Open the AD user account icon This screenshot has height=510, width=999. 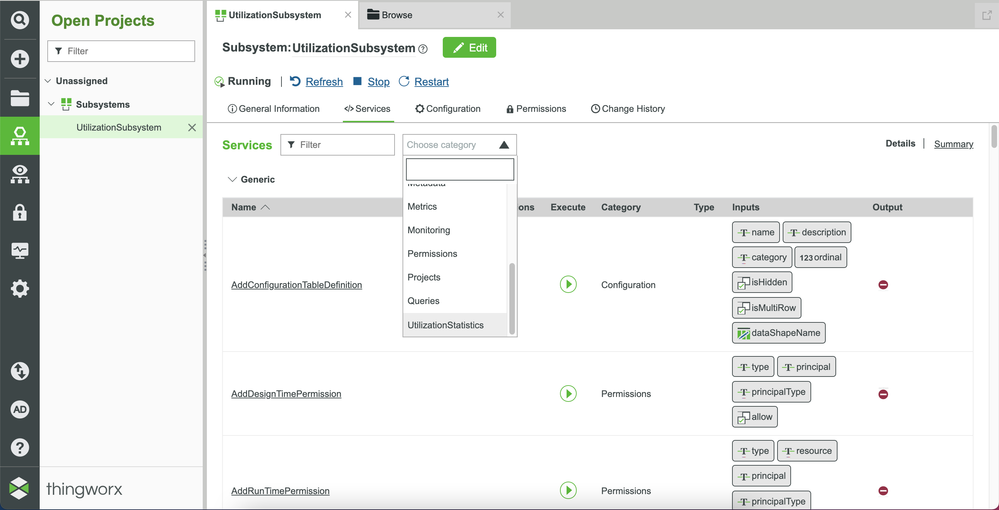tap(20, 409)
